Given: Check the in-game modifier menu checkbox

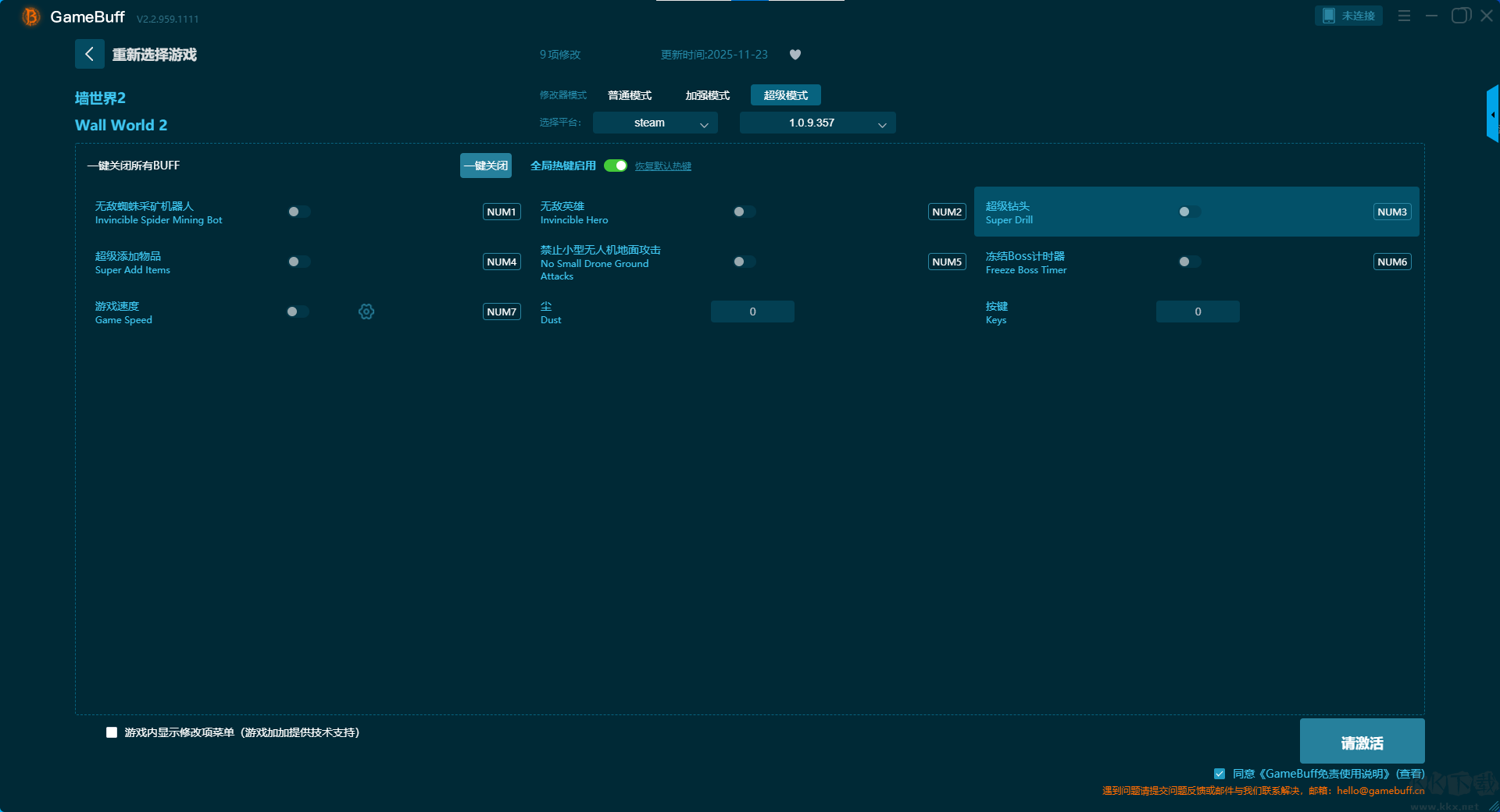Looking at the screenshot, I should [112, 732].
